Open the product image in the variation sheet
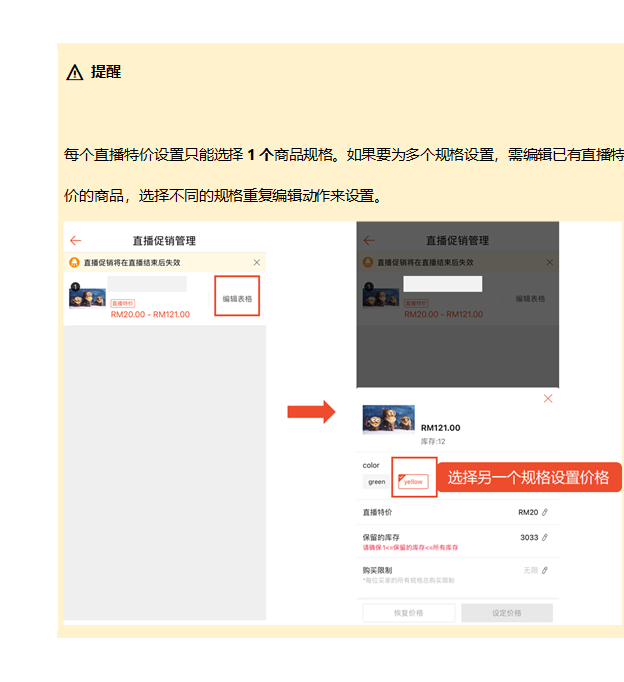This screenshot has width=624, height=682. 389,419
